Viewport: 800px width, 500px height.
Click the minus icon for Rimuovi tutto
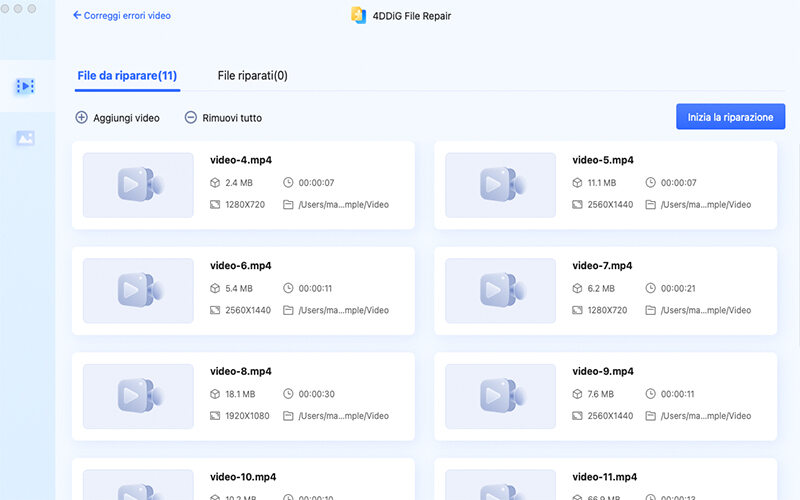[190, 117]
